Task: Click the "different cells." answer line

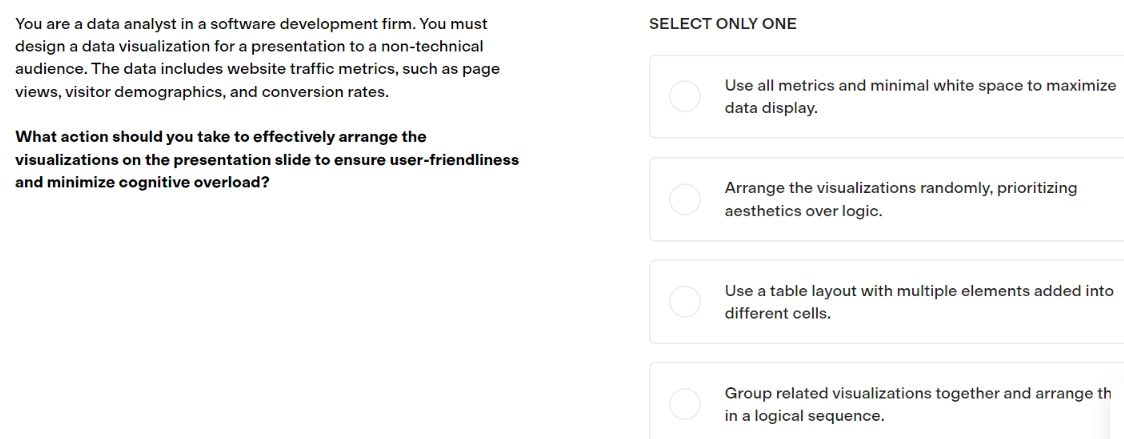Action: pyautogui.click(x=778, y=314)
